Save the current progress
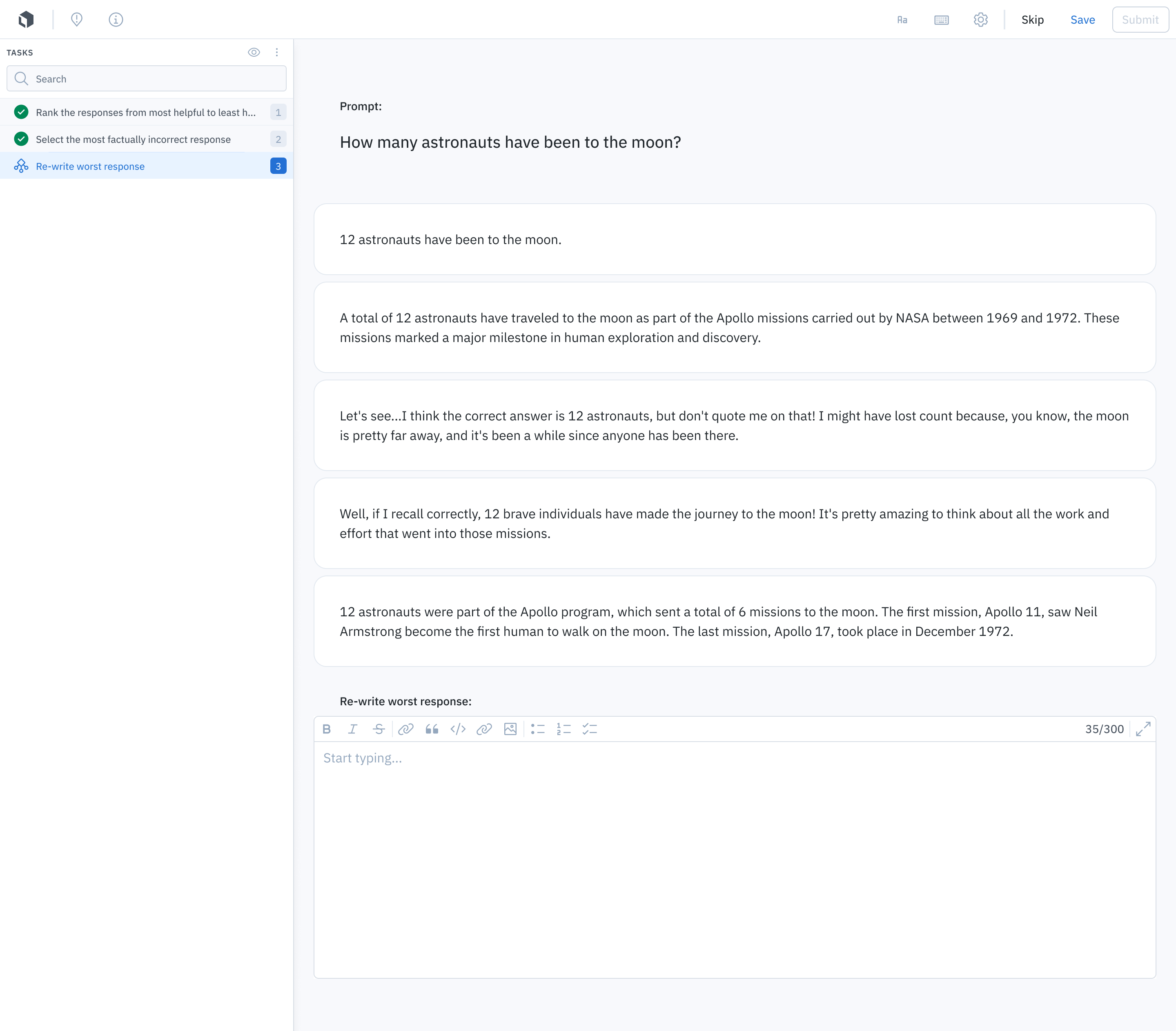The width and height of the screenshot is (1176, 1031). tap(1082, 20)
